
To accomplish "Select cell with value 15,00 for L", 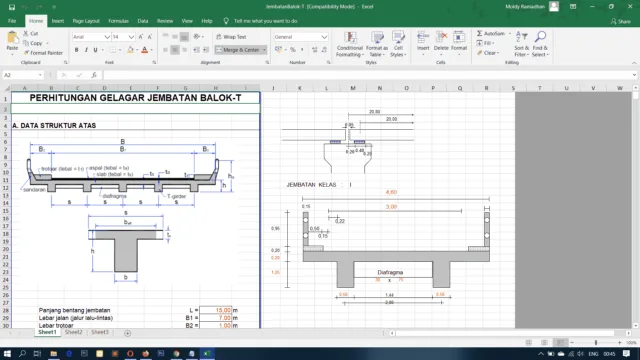I will pyautogui.click(x=215, y=310).
